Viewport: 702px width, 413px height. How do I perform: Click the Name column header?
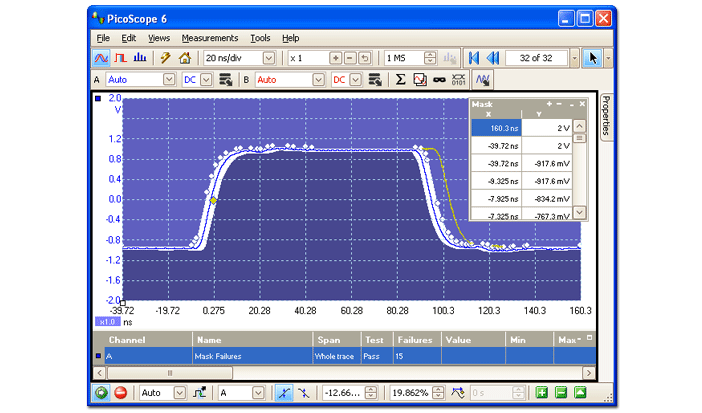pos(253,340)
